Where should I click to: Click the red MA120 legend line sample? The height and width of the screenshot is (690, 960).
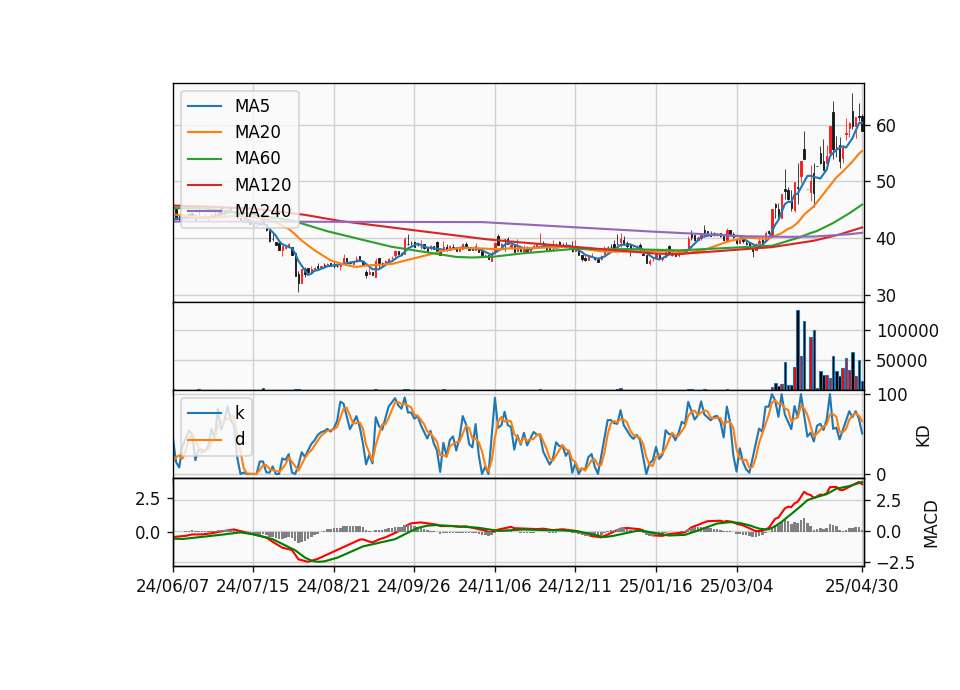(x=204, y=185)
